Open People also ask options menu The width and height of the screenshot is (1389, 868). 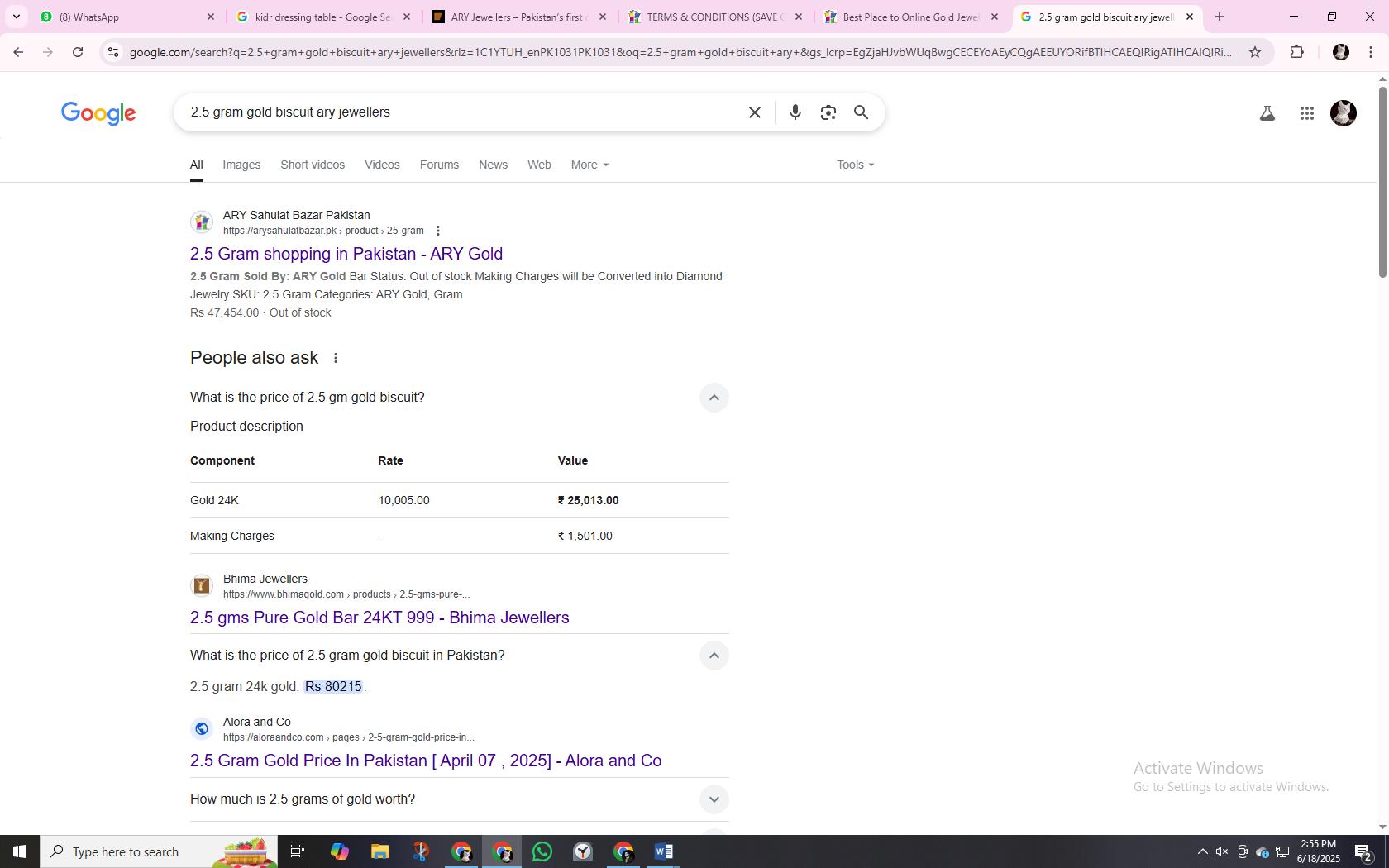[335, 358]
